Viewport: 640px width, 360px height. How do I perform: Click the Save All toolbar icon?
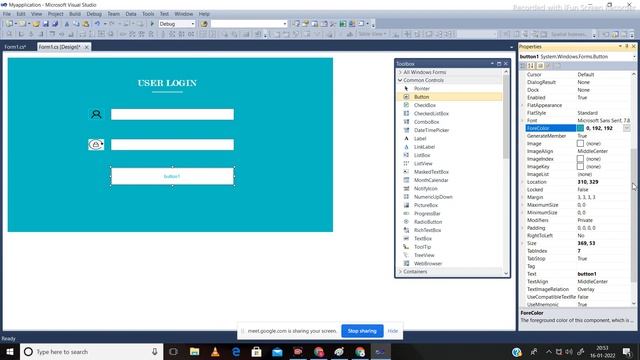point(55,24)
